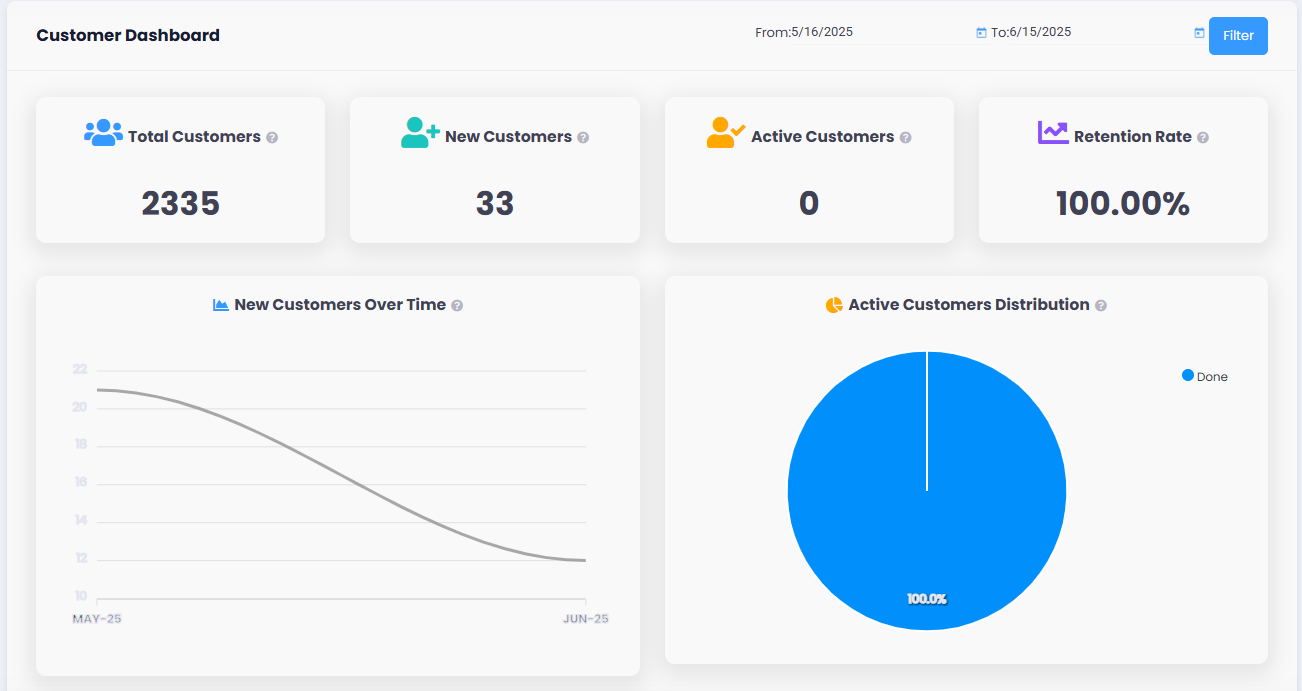Click the New Customers user-plus icon
The width and height of the screenshot is (1302, 691).
[x=420, y=133]
